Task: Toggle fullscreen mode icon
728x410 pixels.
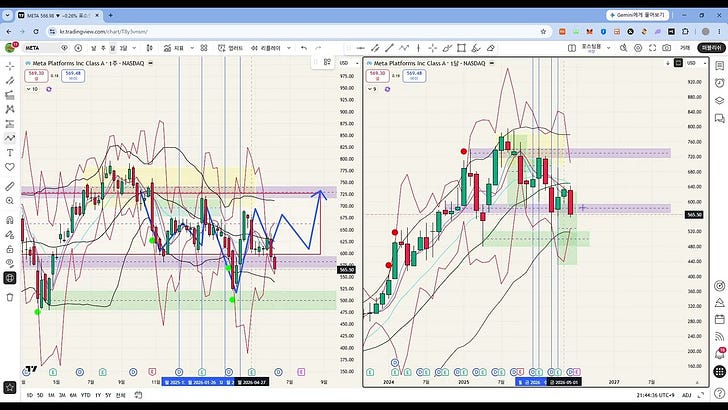Action: point(652,48)
